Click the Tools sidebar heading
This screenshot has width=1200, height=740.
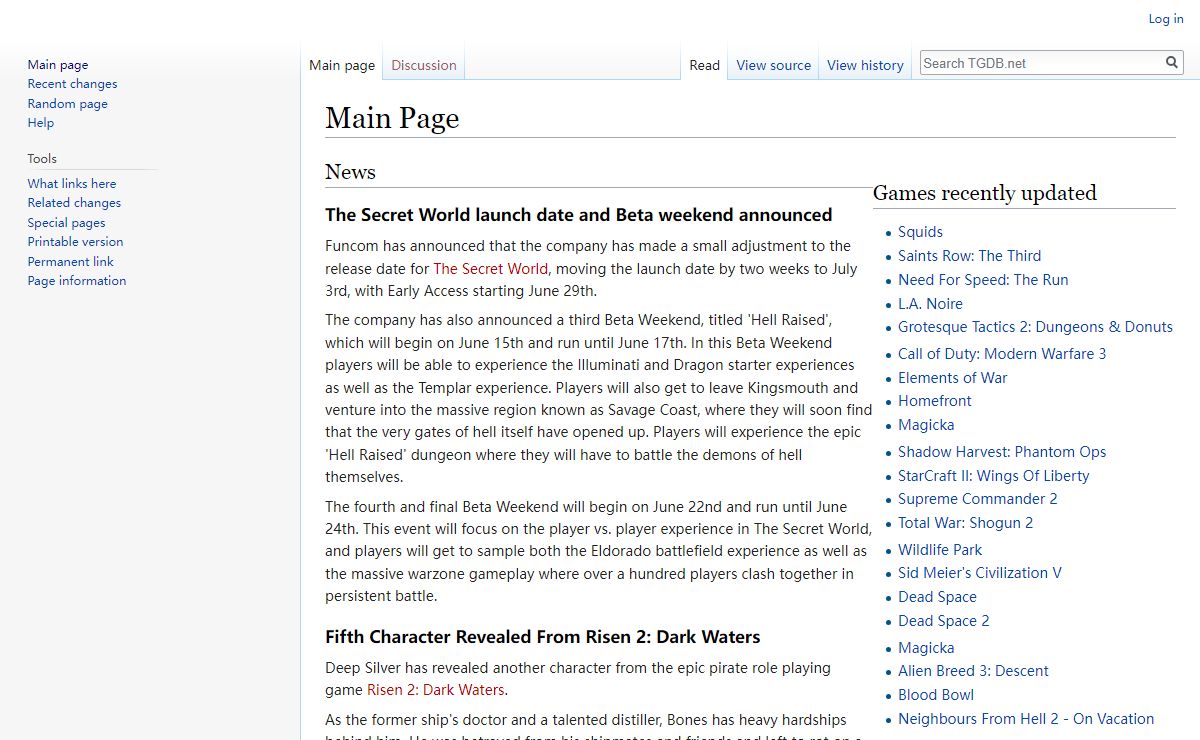coord(42,159)
